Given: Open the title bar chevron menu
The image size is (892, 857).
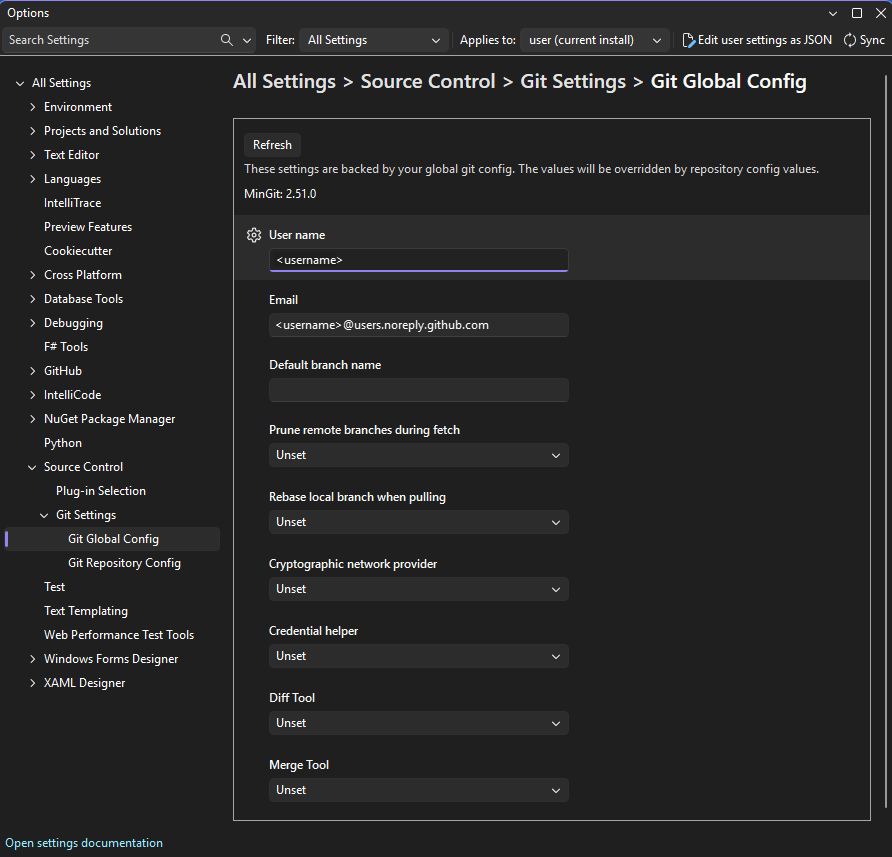Looking at the screenshot, I should pos(833,12).
